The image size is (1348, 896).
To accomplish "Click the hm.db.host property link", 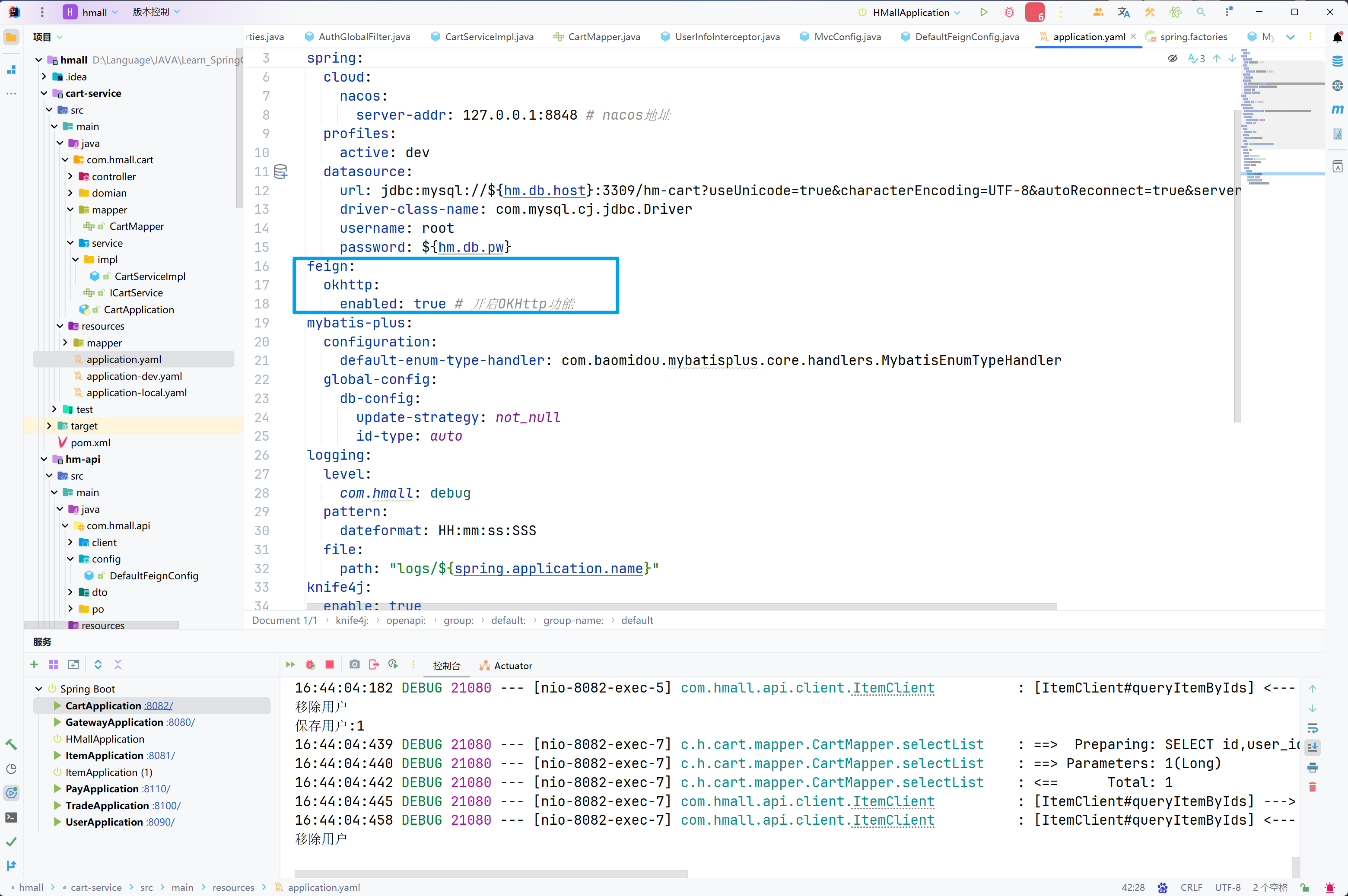I will click(544, 190).
